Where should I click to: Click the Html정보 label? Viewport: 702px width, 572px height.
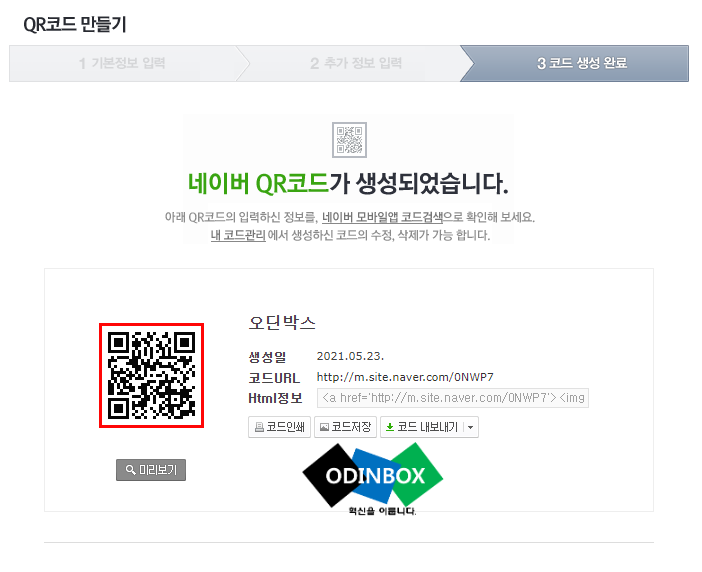(x=275, y=398)
